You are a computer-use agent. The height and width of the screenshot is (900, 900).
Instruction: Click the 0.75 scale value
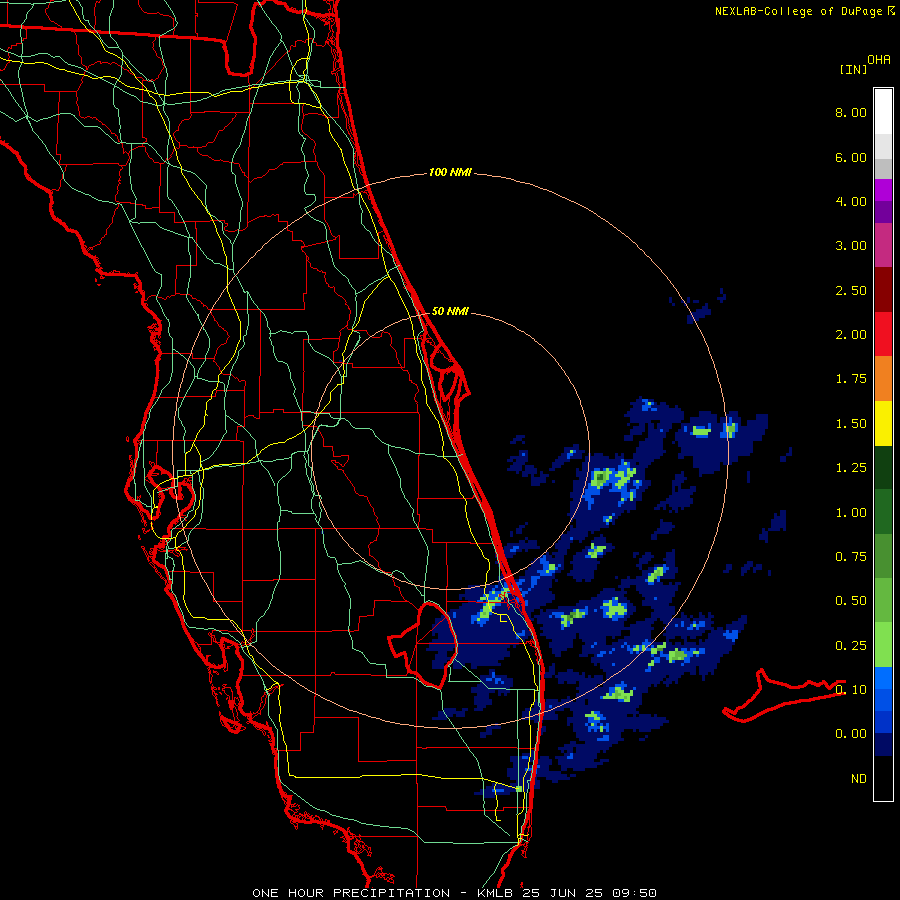[851, 557]
